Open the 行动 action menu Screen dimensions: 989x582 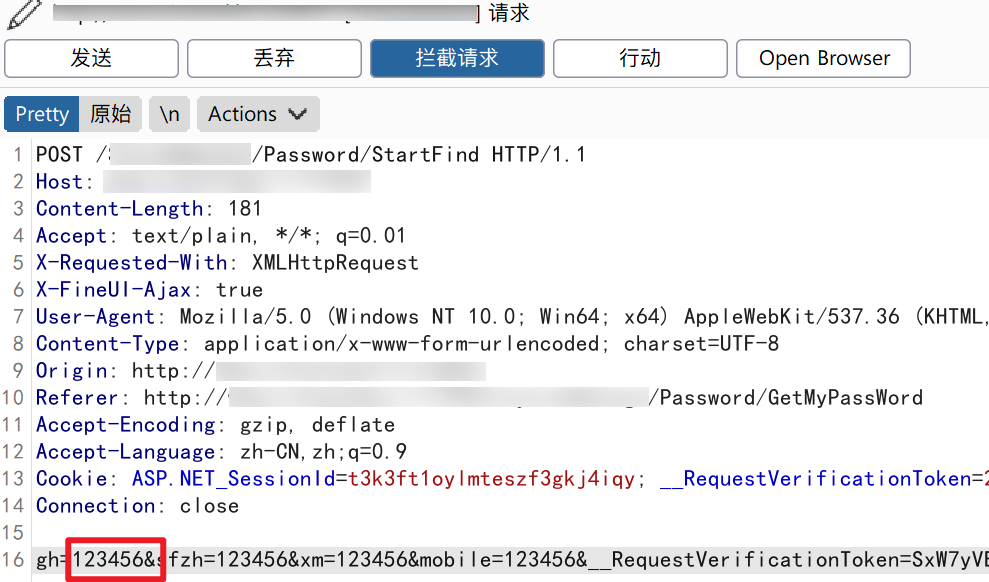tap(640, 59)
